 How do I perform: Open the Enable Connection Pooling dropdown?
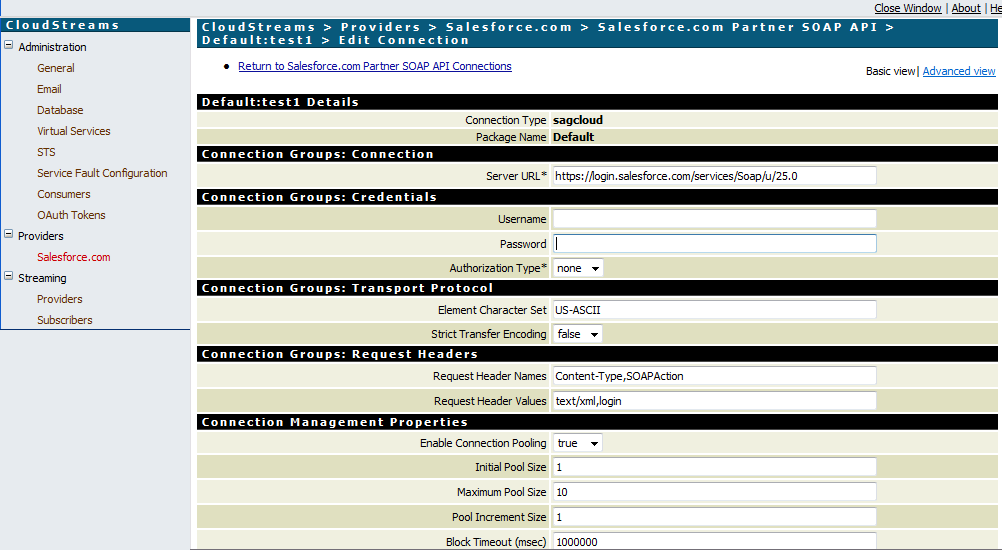click(578, 443)
